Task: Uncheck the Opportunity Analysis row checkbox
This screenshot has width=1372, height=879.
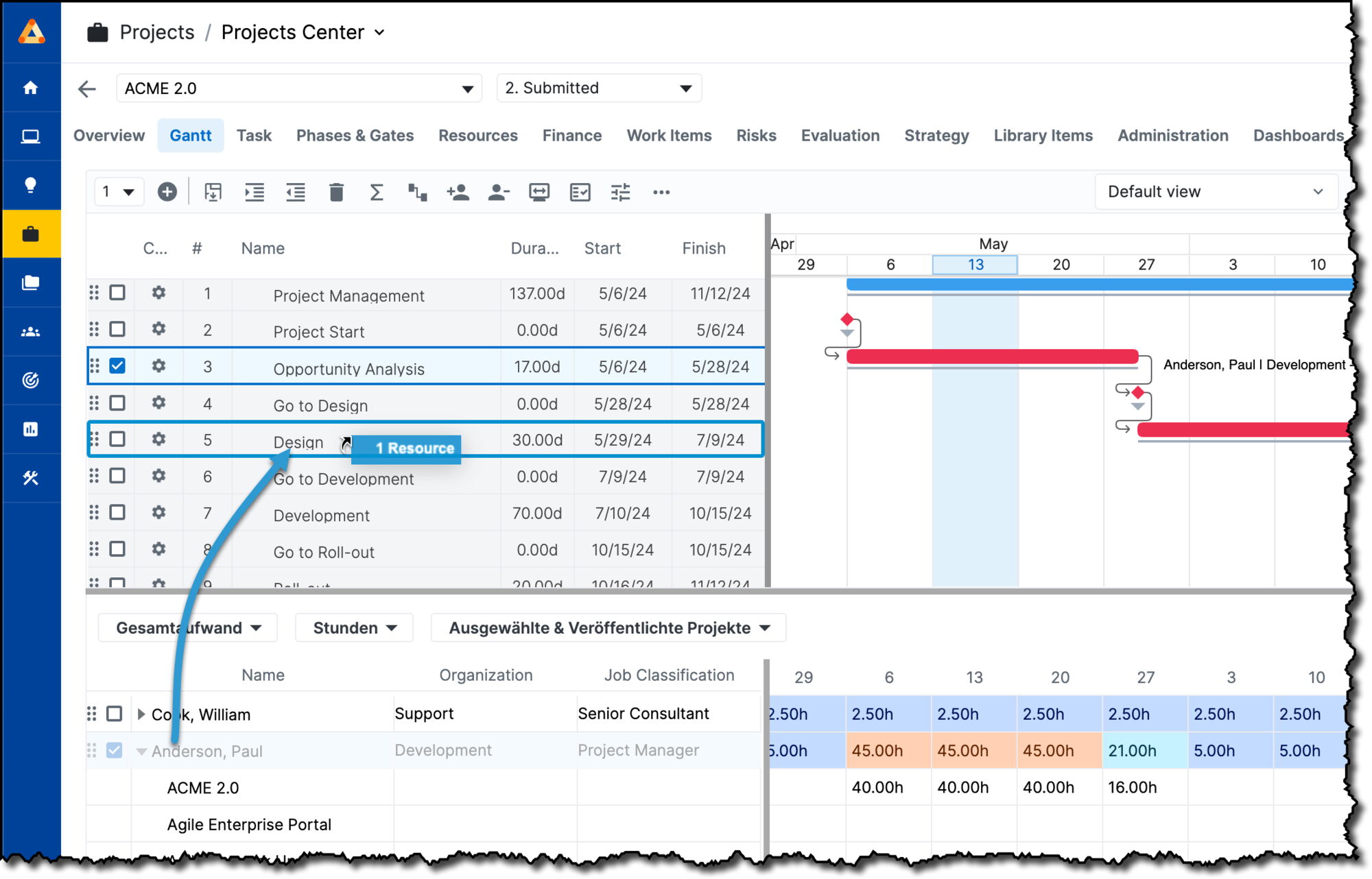Action: coord(117,365)
